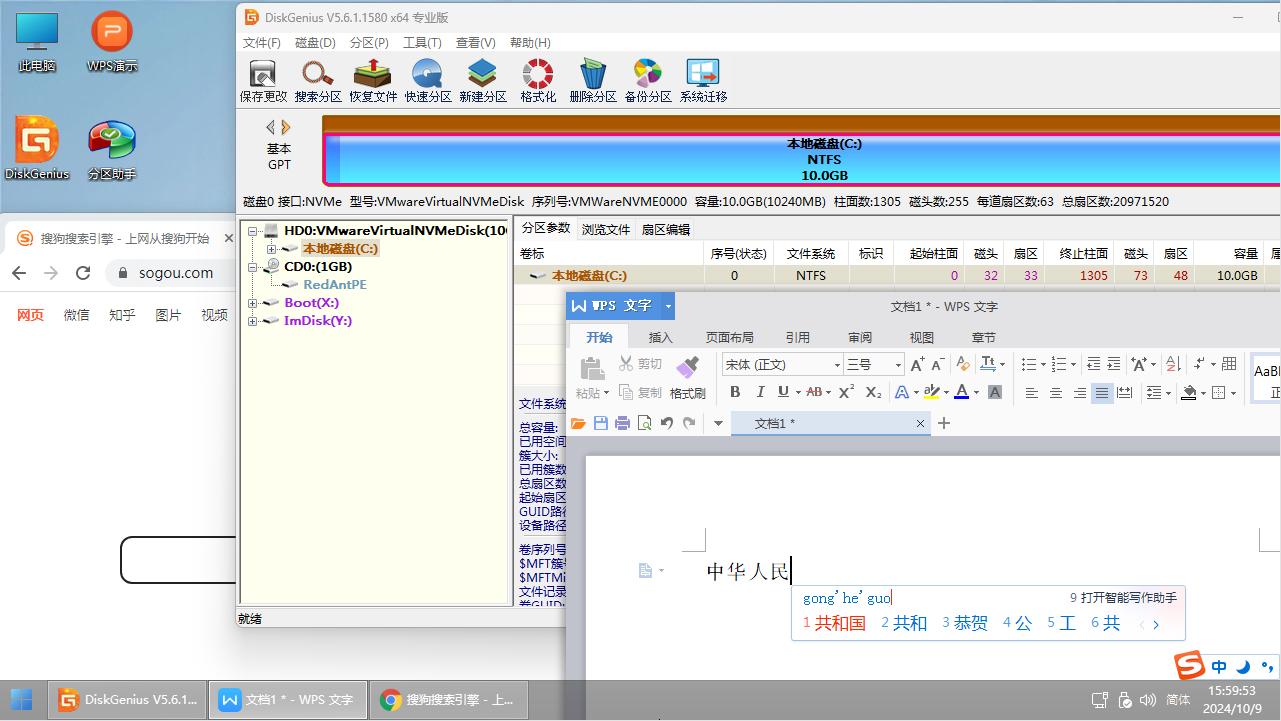The height and width of the screenshot is (721, 1281).
Task: Click the blue C: partition bar
Action: click(x=802, y=160)
